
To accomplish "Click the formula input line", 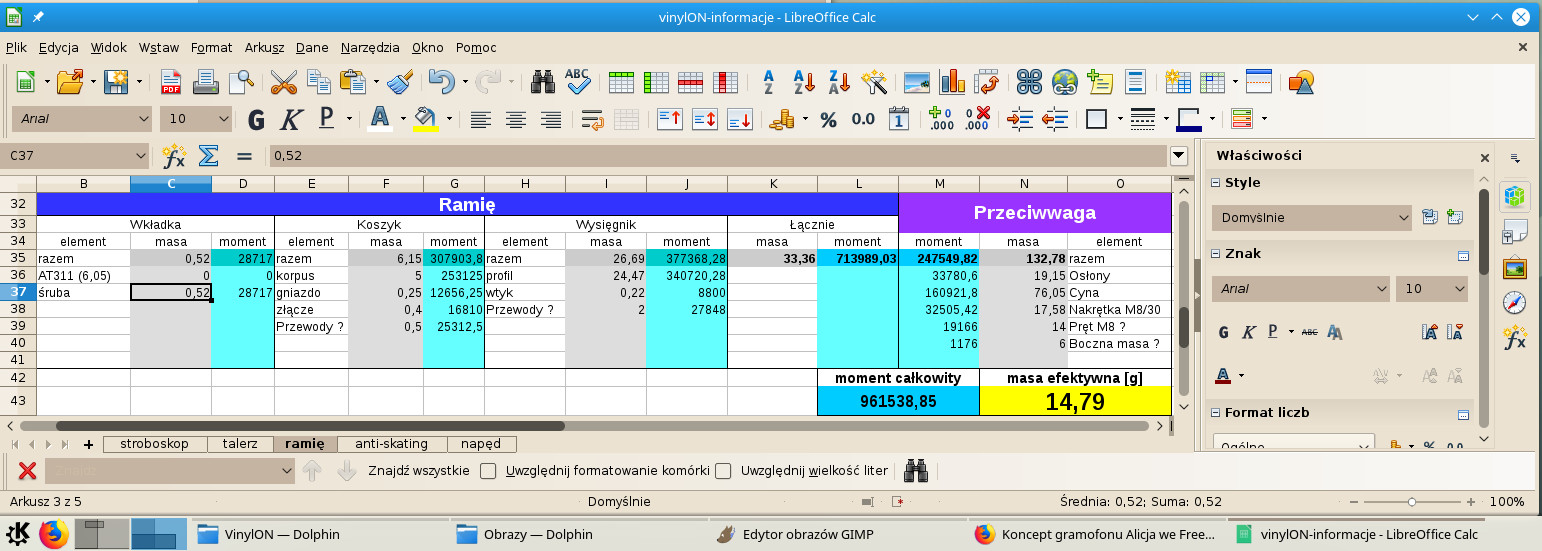I will click(715, 156).
